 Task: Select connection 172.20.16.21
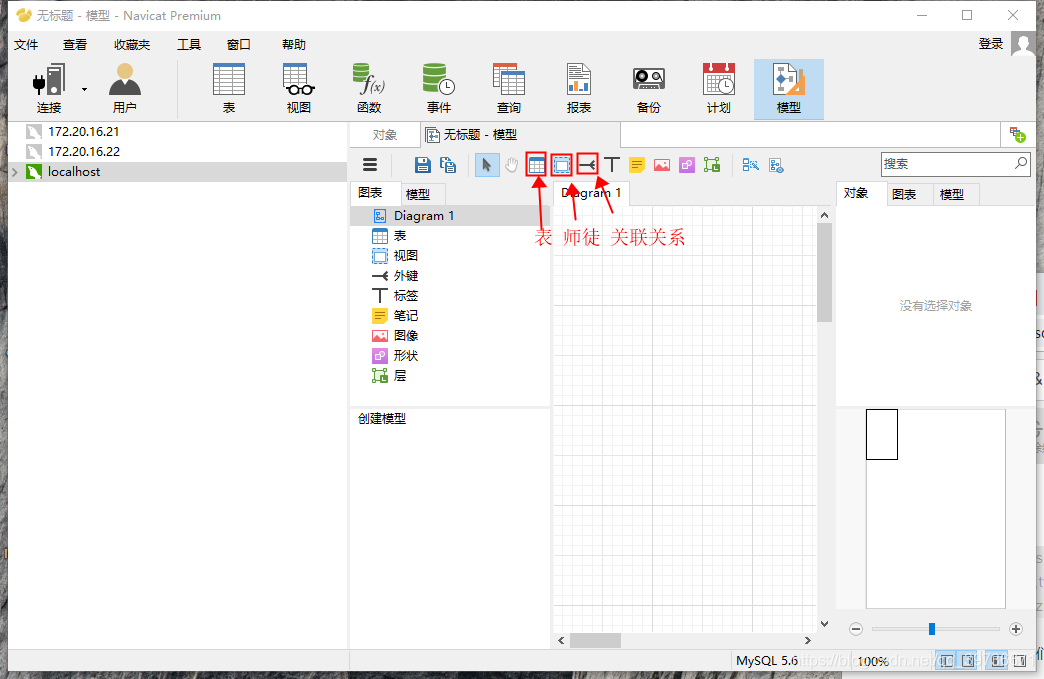[x=83, y=132]
